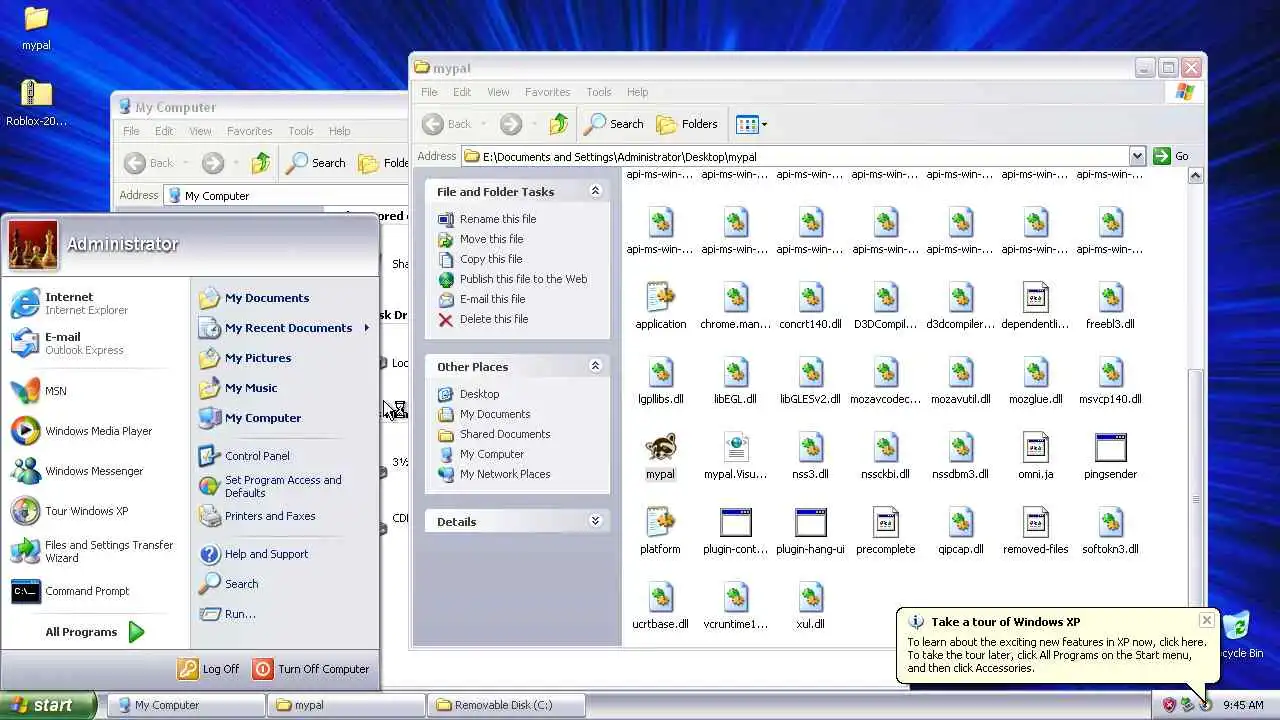Open the File menu in mypal window
The height and width of the screenshot is (720, 1280).
pyautogui.click(x=429, y=92)
